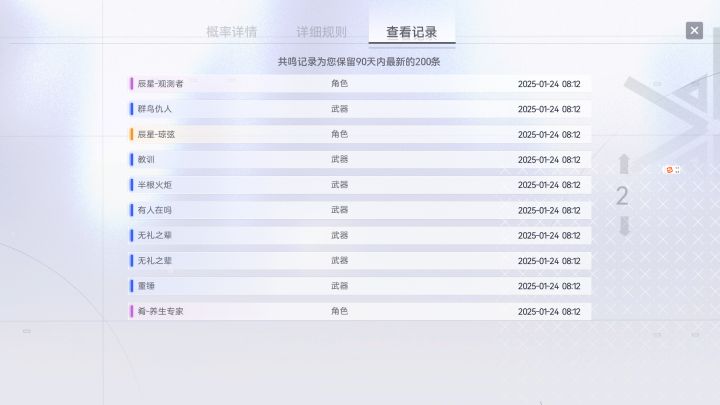Click the timestamp in 有人在吗 row

(549, 210)
